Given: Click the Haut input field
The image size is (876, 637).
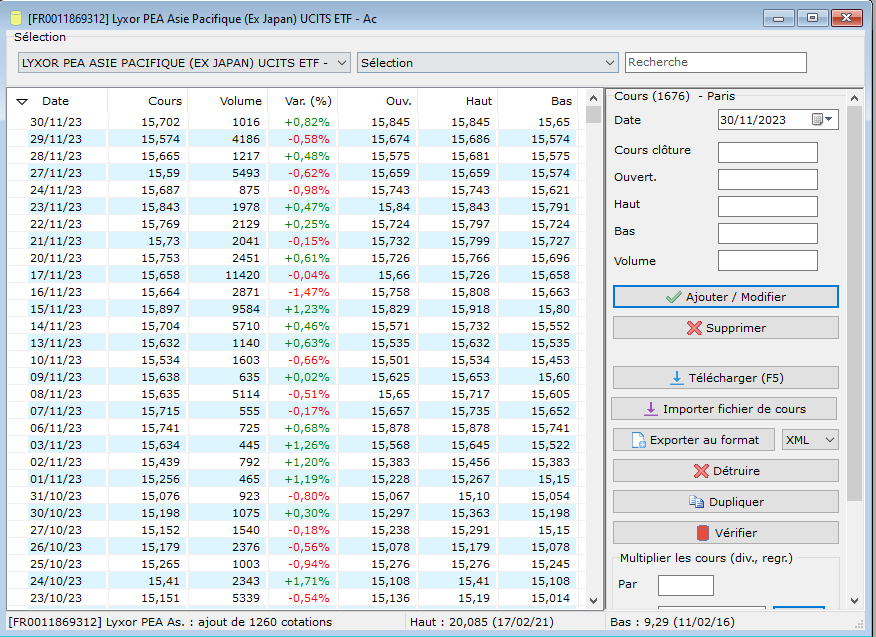Looking at the screenshot, I should (x=768, y=206).
